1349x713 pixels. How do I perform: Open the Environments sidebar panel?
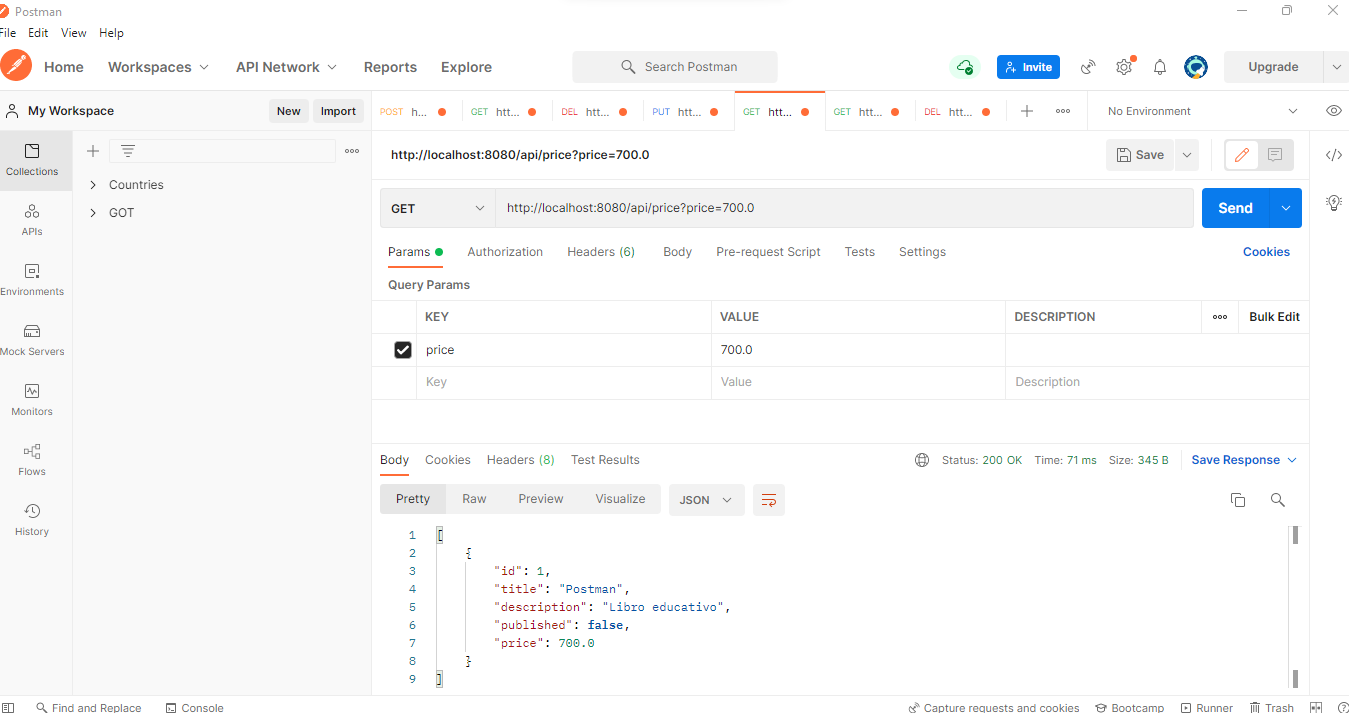(32, 280)
